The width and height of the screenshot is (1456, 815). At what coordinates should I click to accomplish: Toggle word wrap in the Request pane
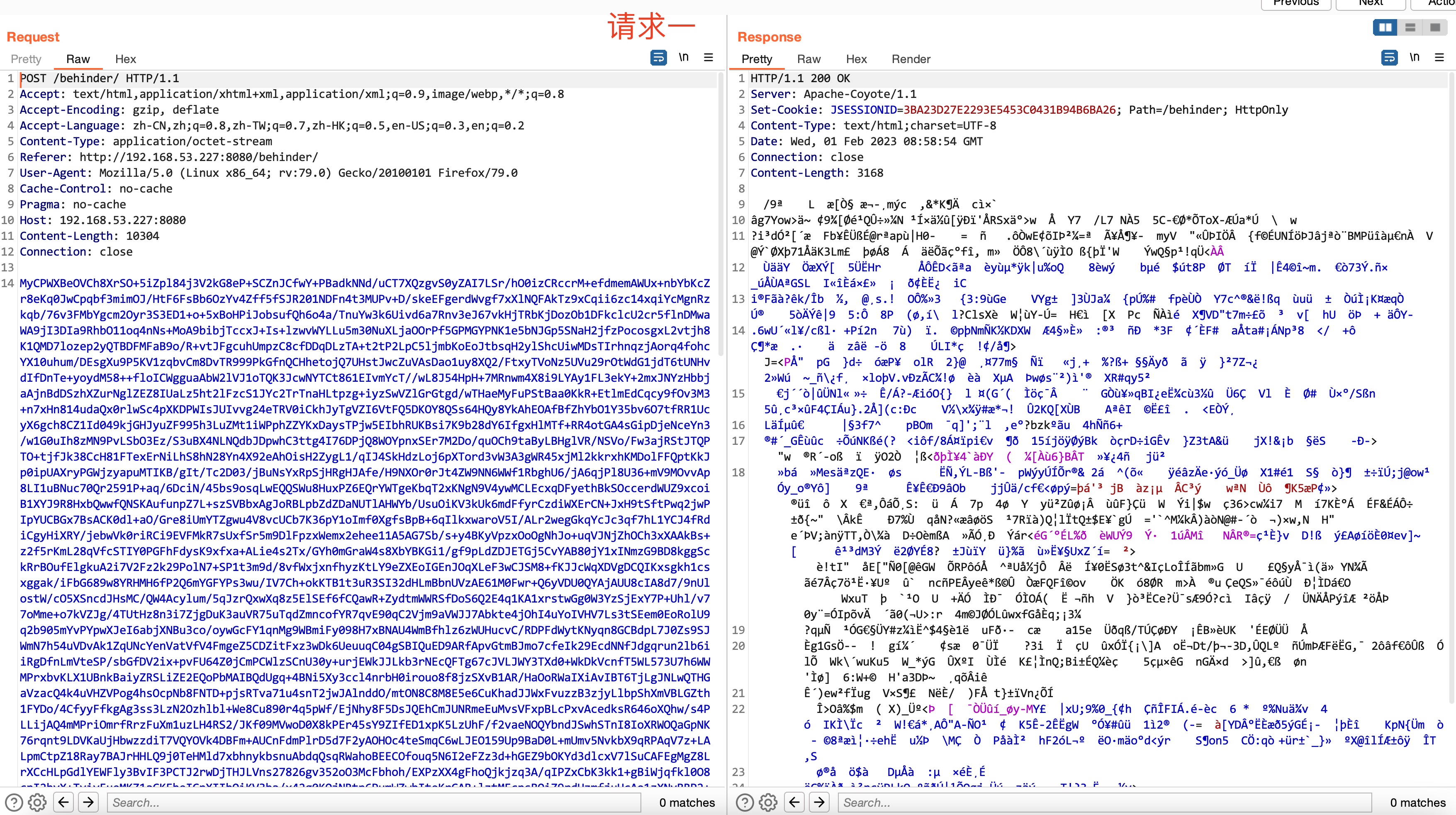[658, 58]
